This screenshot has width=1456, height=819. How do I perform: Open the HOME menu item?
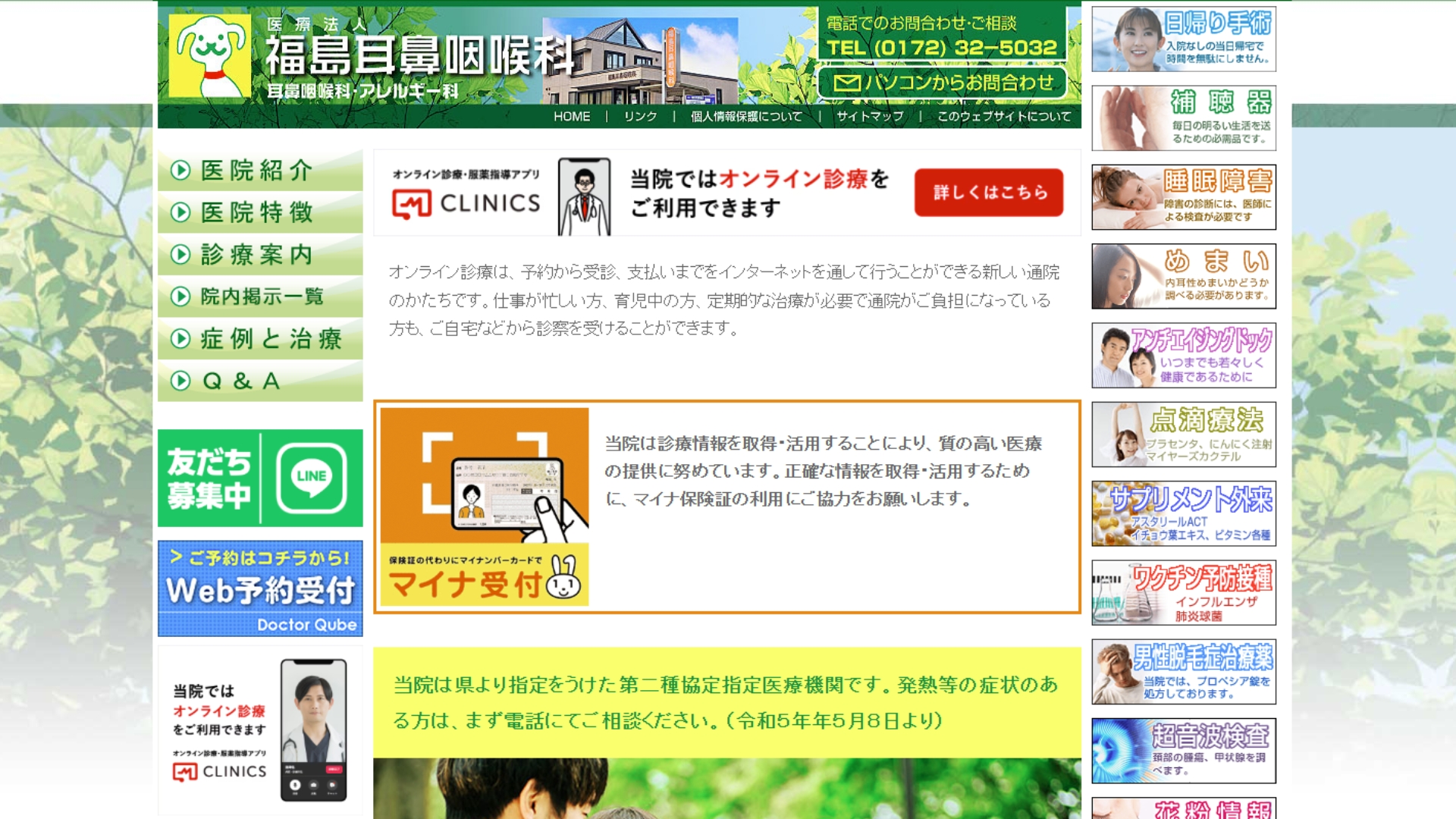572,116
